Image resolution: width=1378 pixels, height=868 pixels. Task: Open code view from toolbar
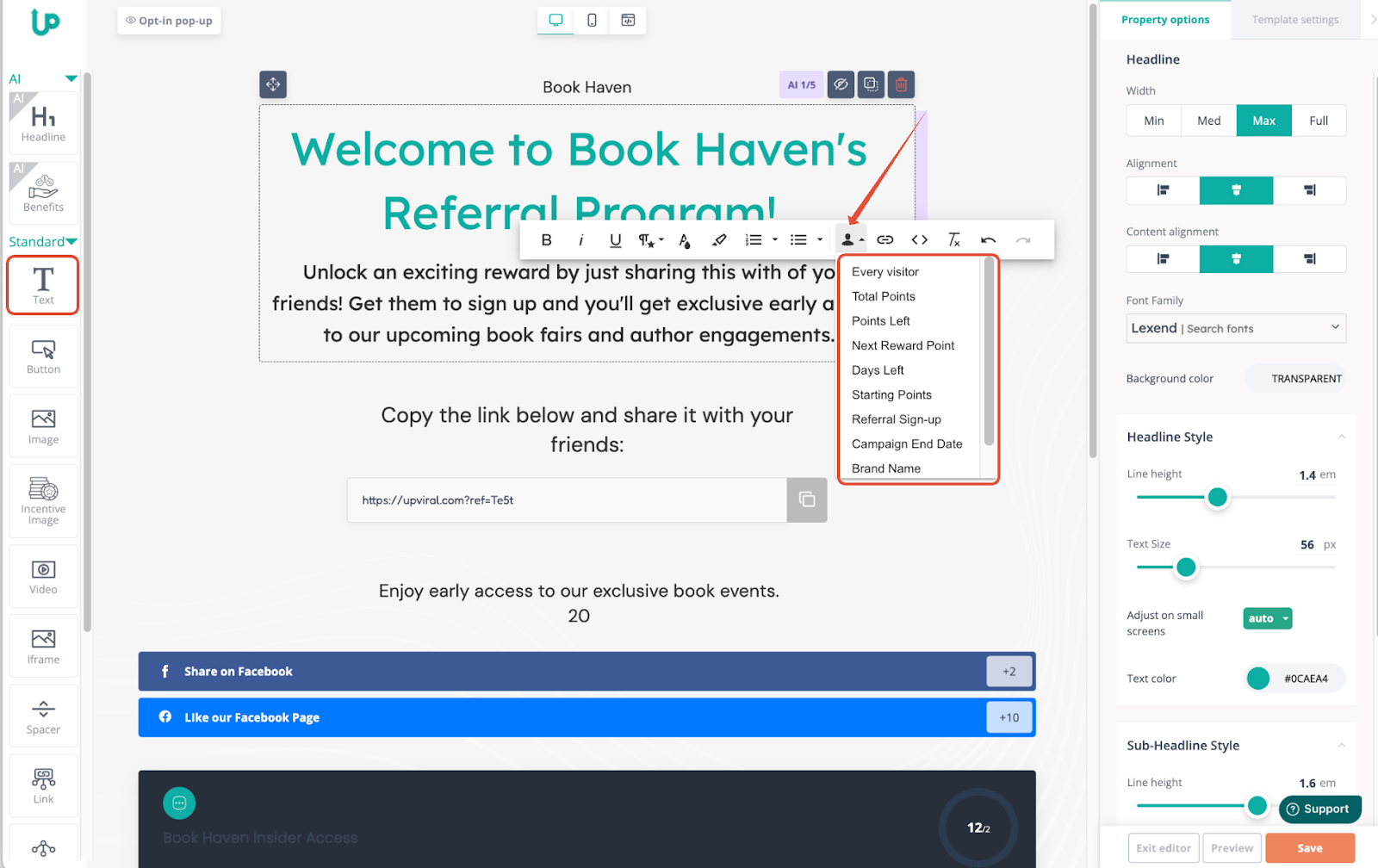pos(919,240)
